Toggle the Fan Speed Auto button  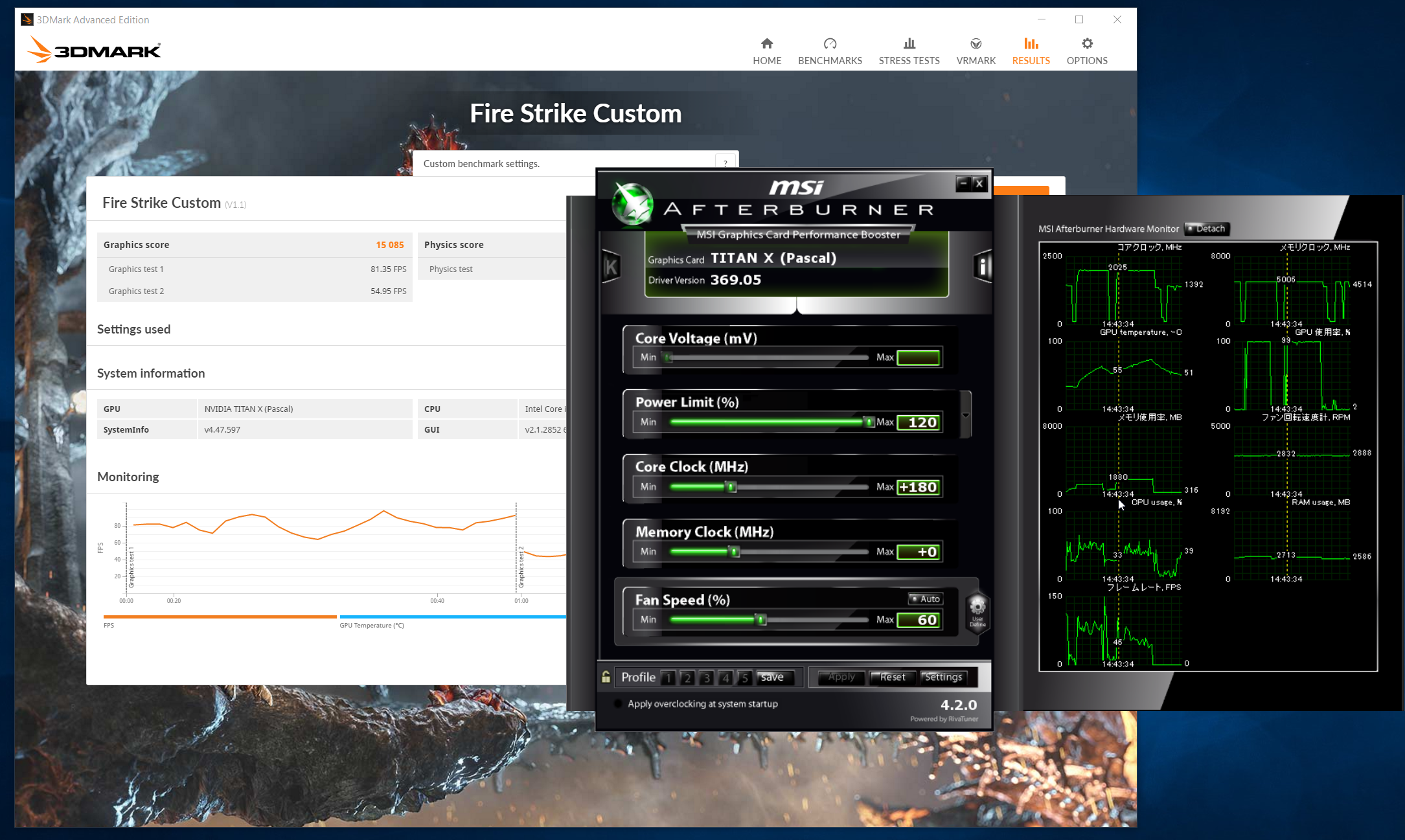[x=925, y=599]
